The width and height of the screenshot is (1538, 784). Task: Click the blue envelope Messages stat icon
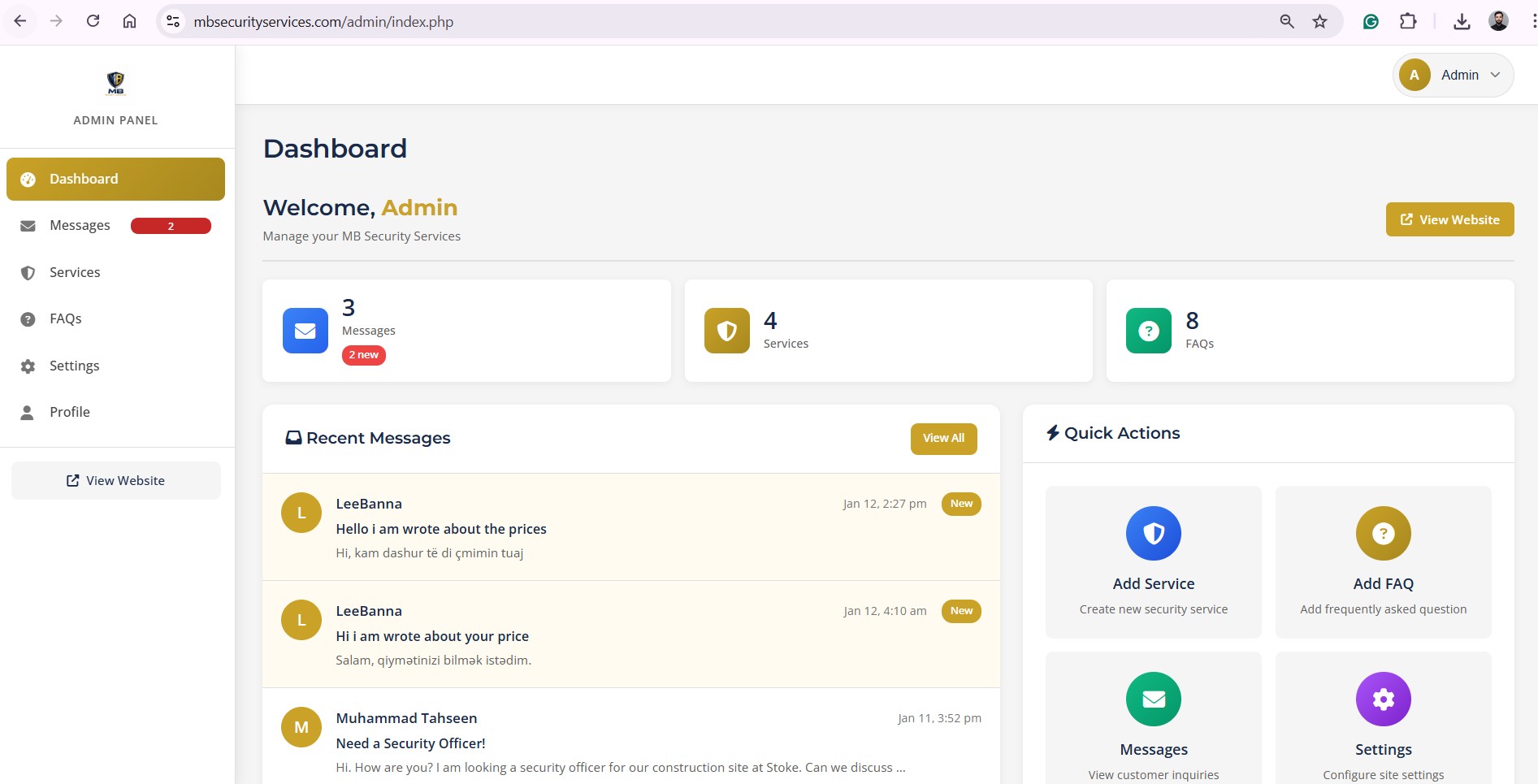305,331
